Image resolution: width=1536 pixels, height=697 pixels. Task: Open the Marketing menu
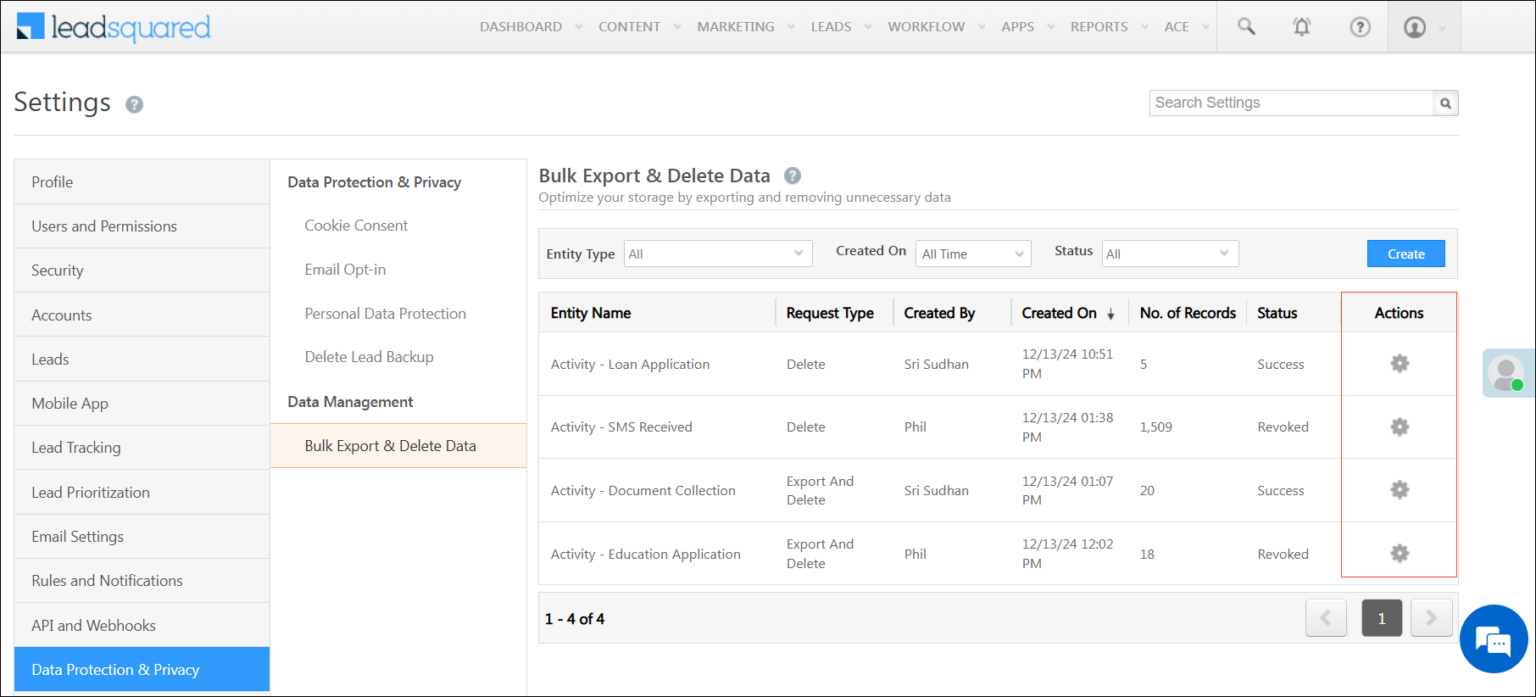[x=735, y=26]
